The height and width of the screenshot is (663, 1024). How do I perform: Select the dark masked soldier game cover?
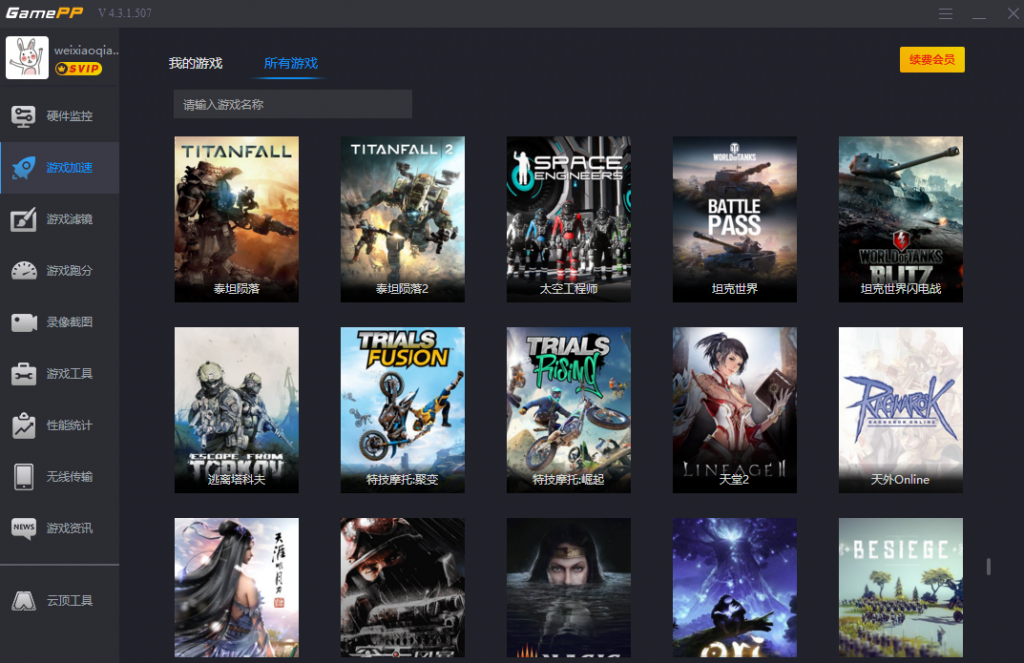coord(402,587)
